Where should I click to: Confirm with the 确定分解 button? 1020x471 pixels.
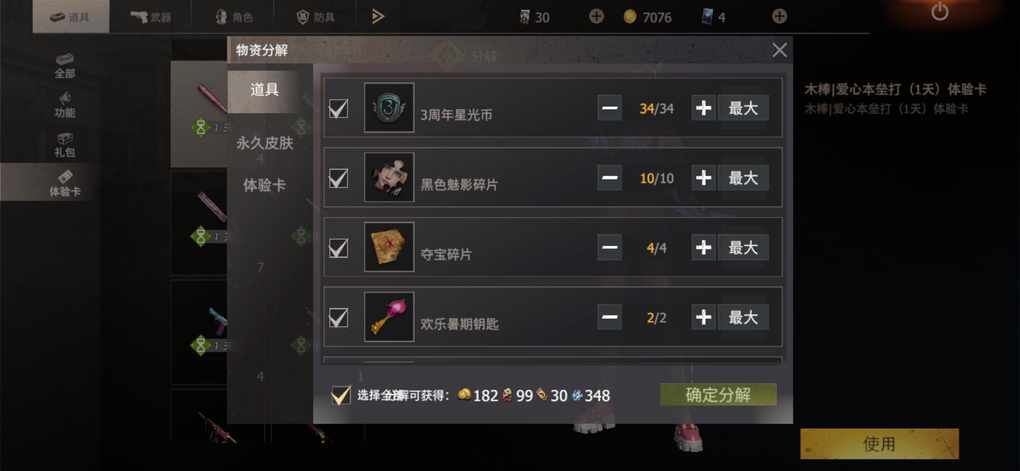[718, 395]
